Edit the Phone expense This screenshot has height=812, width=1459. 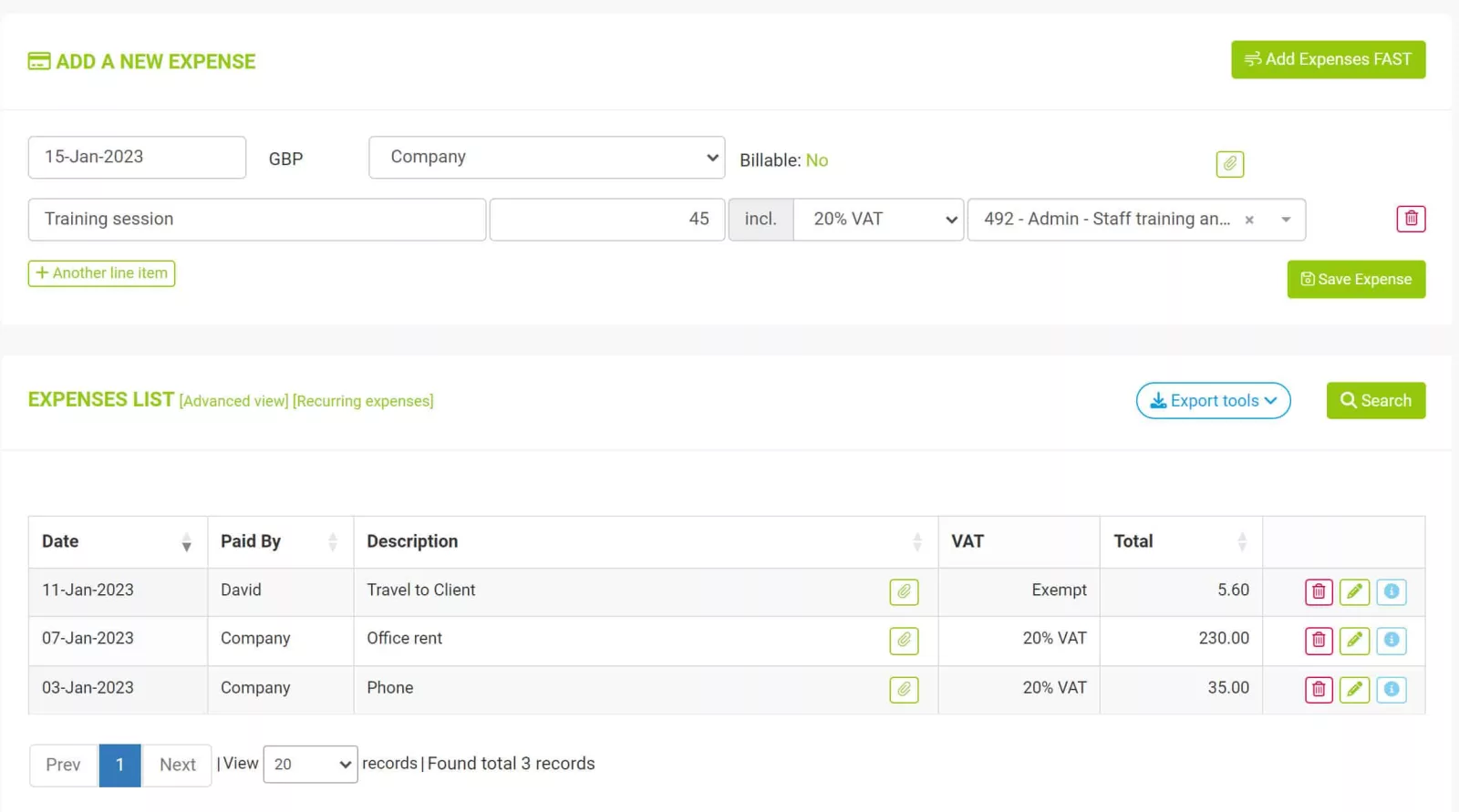[x=1355, y=689]
